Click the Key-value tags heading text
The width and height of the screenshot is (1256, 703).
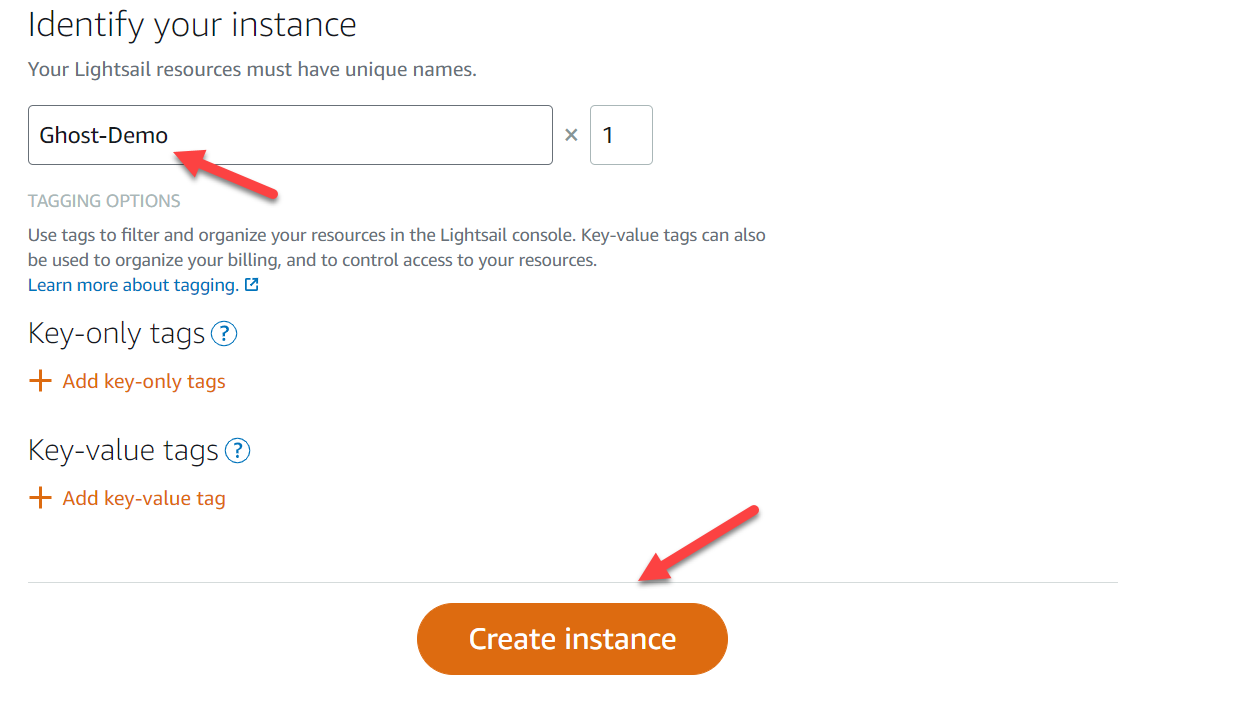123,450
